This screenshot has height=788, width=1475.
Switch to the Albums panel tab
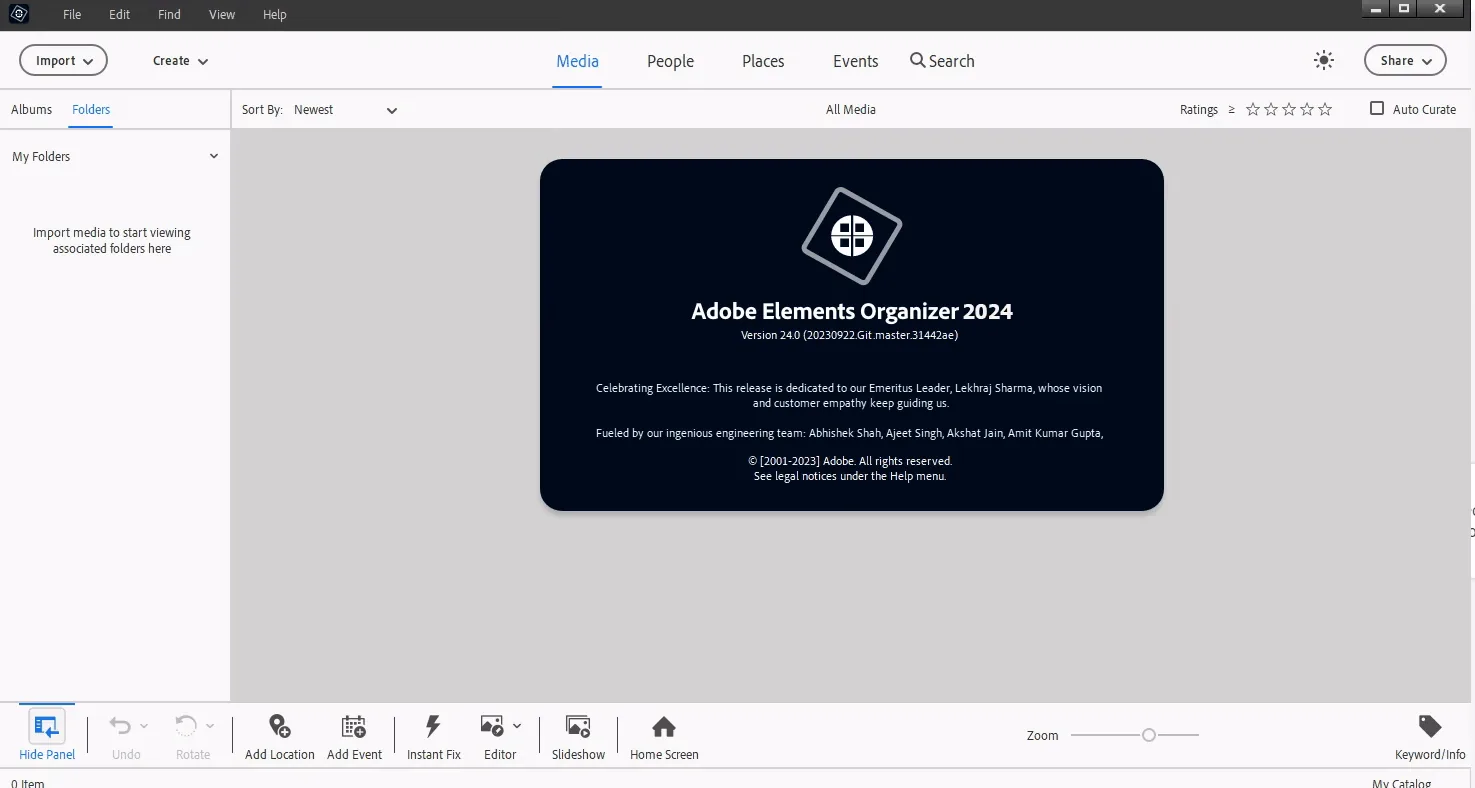pyautogui.click(x=31, y=109)
